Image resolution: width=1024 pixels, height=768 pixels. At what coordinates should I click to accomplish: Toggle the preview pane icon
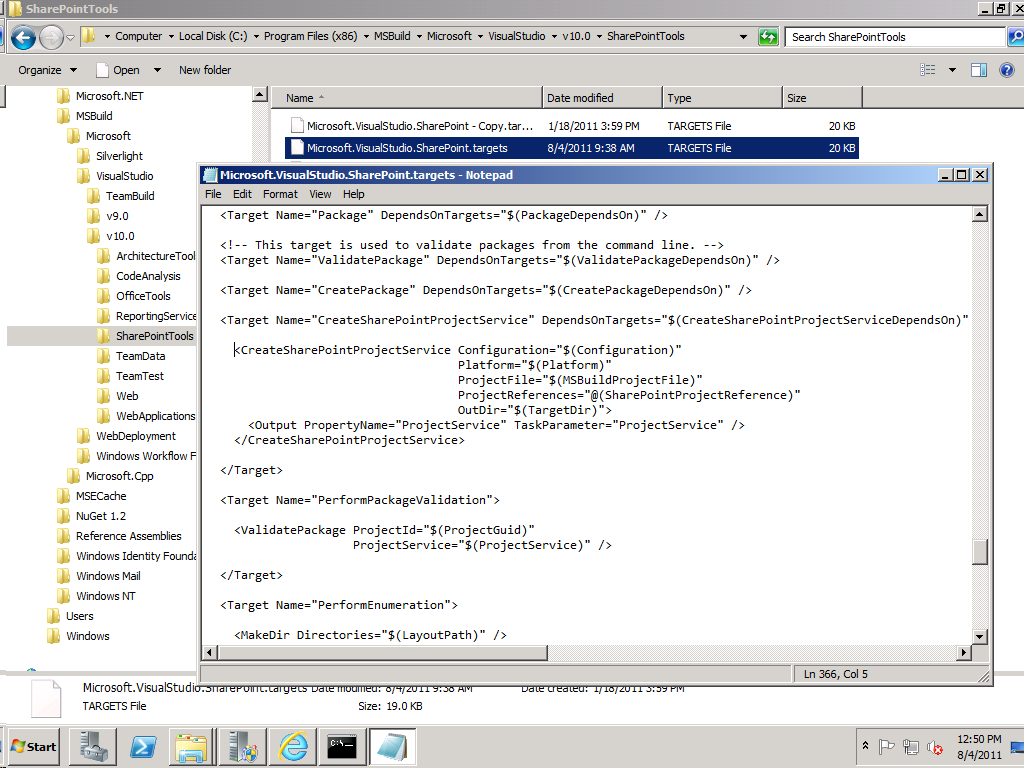click(979, 70)
